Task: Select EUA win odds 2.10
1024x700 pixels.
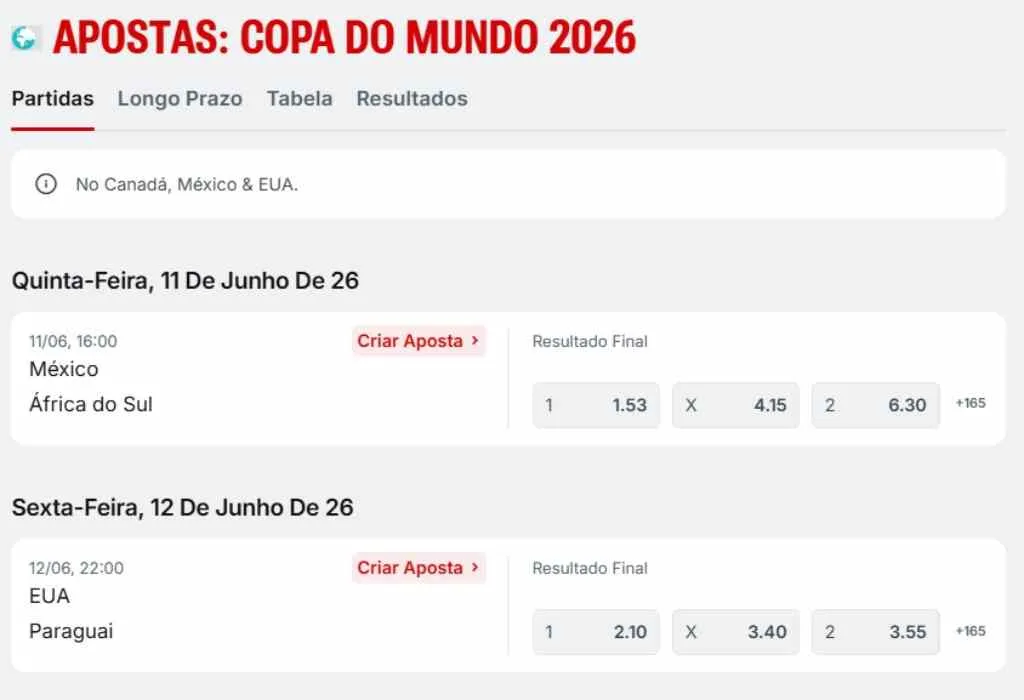Action: pyautogui.click(x=595, y=632)
